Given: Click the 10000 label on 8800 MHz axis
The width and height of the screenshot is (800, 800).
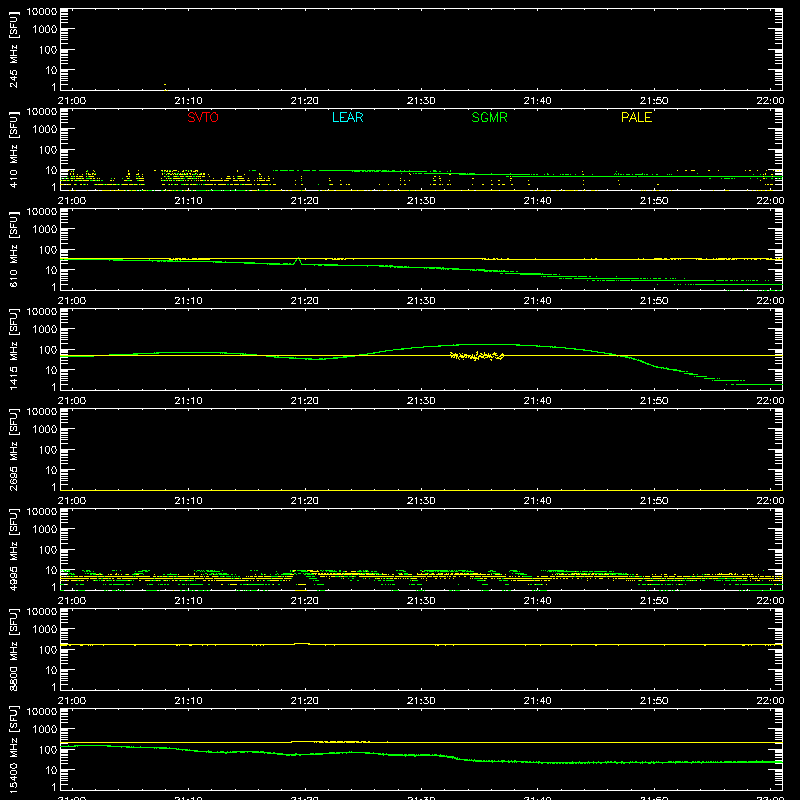Looking at the screenshot, I should click(42, 612).
